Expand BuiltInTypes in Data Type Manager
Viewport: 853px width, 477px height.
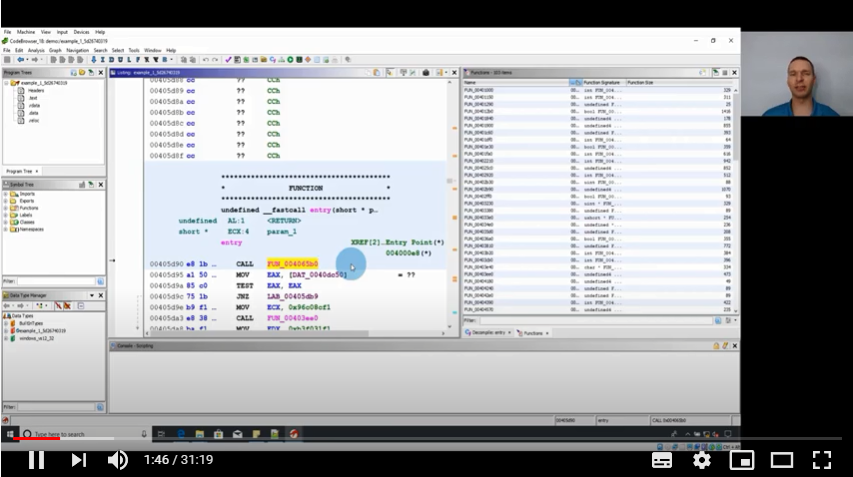pyautogui.click(x=7, y=323)
